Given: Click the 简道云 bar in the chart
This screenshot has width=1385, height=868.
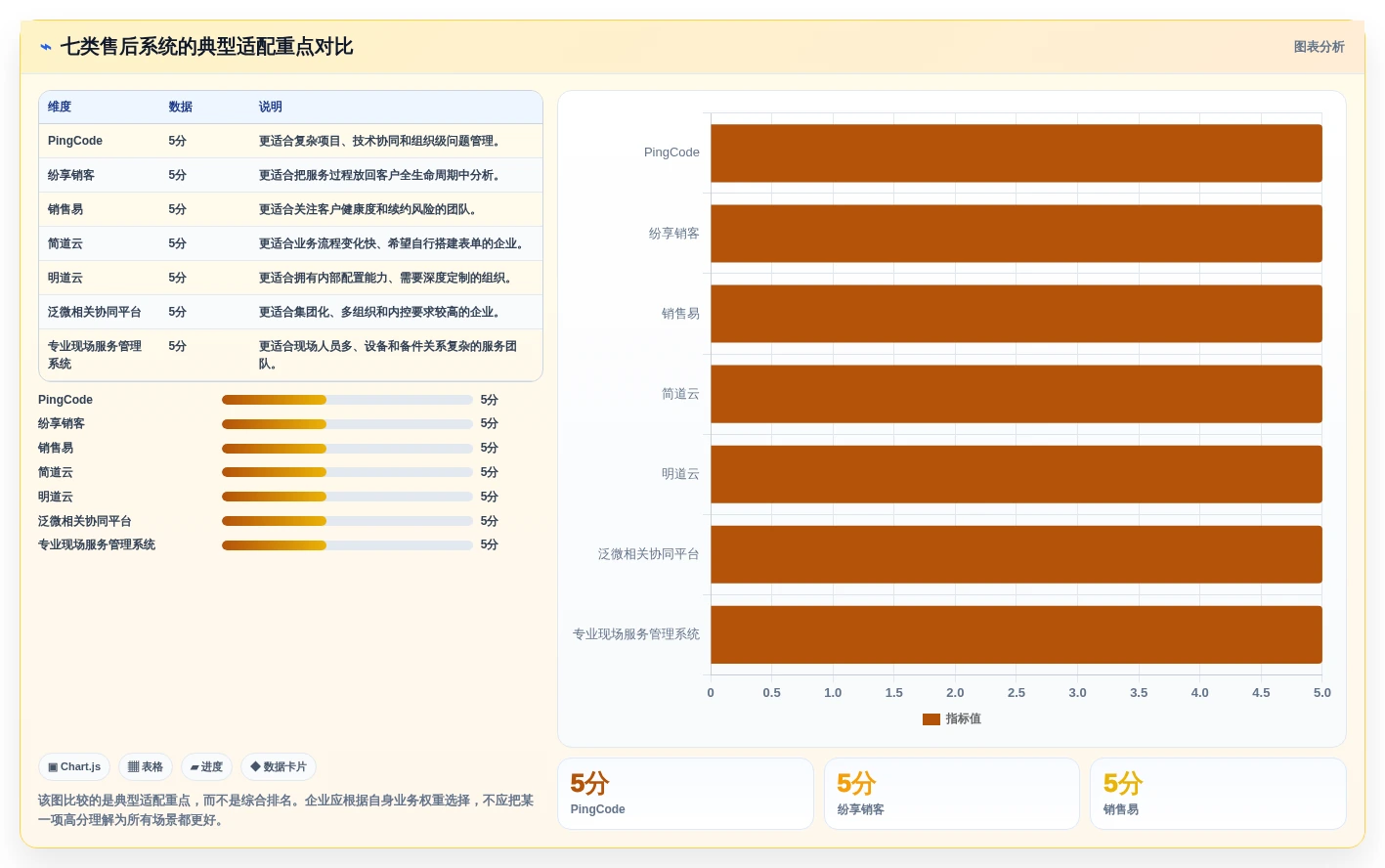Looking at the screenshot, I should [1017, 394].
